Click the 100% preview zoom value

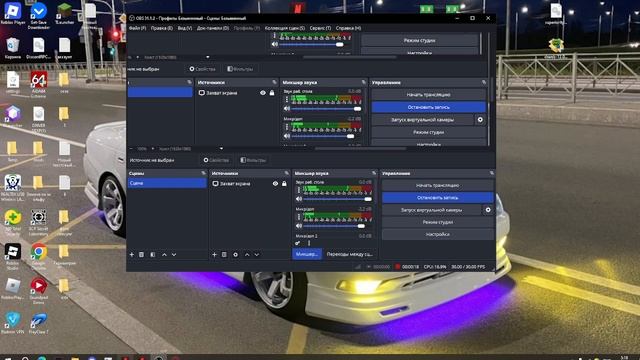[142, 149]
